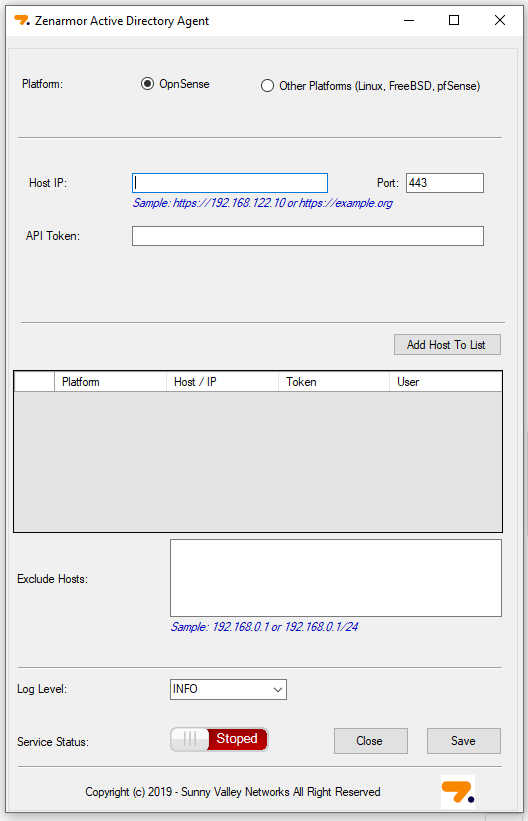Open the Log Level INFO dropdown

pos(228,689)
